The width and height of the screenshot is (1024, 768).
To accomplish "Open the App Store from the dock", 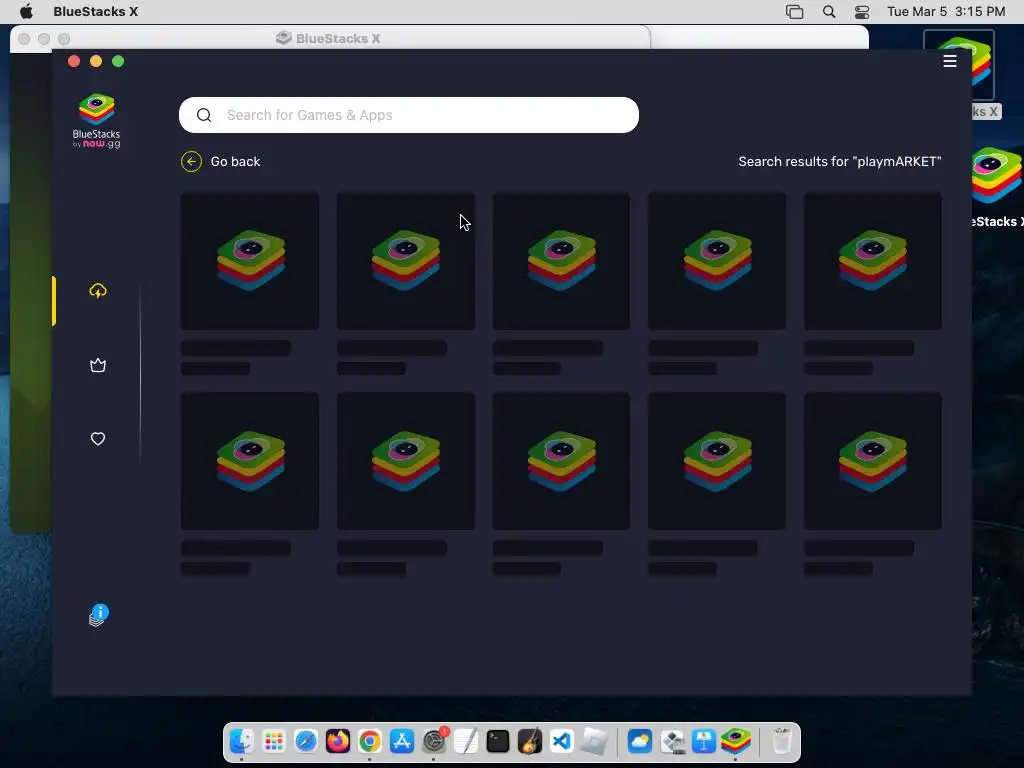I will 402,741.
